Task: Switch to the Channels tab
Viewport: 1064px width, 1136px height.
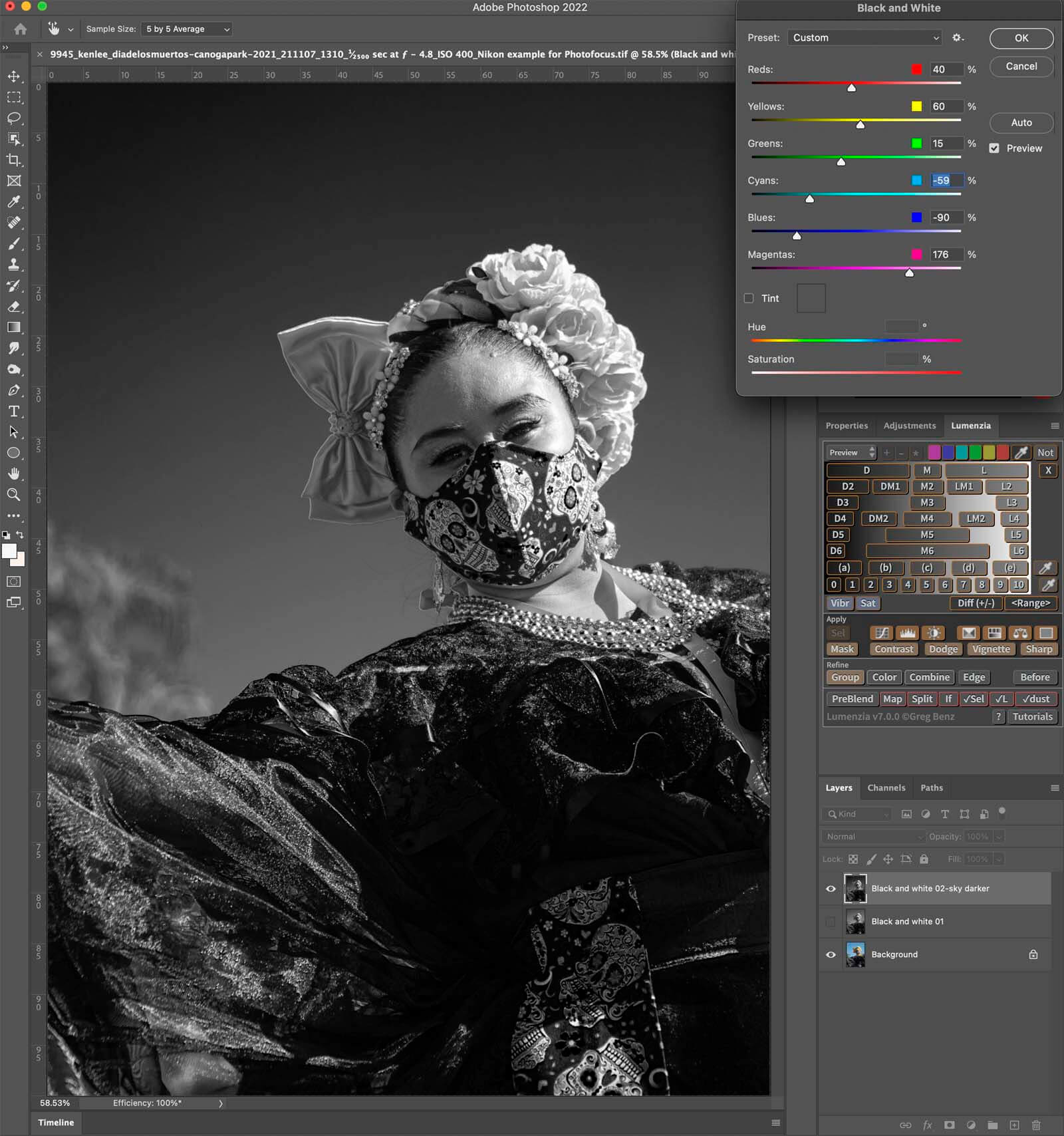Action: [x=886, y=787]
